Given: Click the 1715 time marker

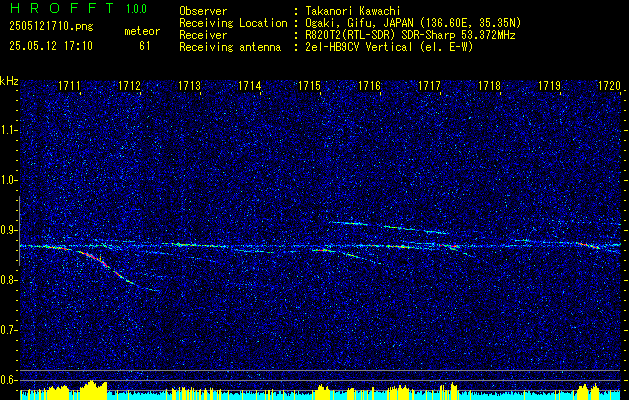Looking at the screenshot, I should [309, 85].
